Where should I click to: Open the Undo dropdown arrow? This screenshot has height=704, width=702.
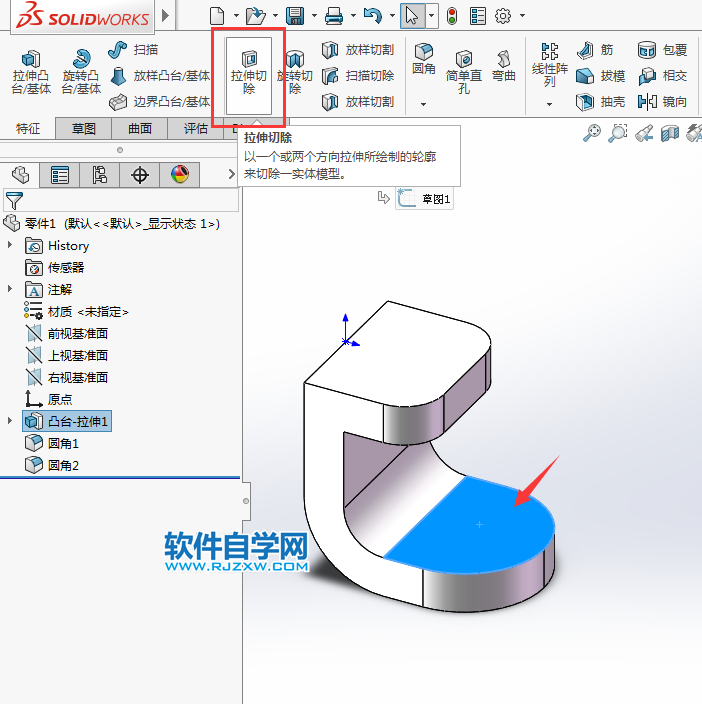(392, 16)
